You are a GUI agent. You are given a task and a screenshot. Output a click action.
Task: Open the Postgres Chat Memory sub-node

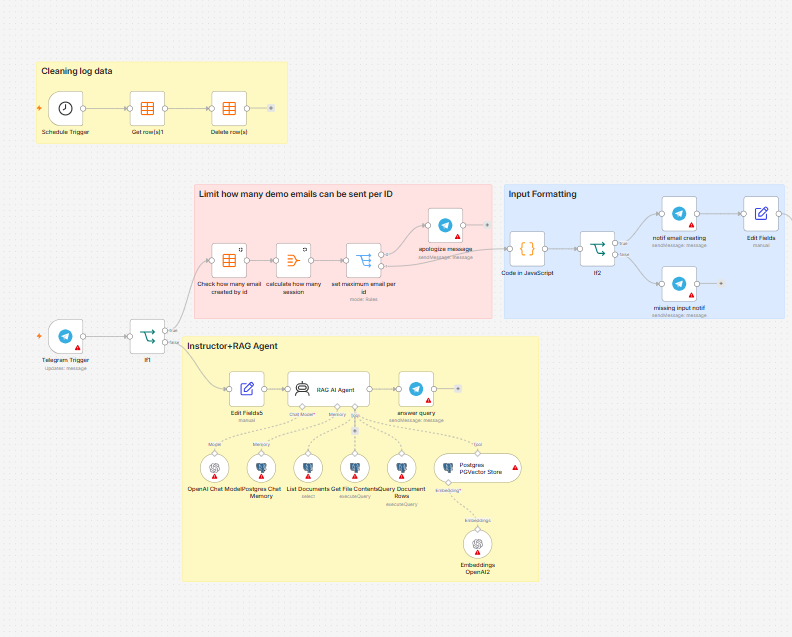pyautogui.click(x=261, y=468)
